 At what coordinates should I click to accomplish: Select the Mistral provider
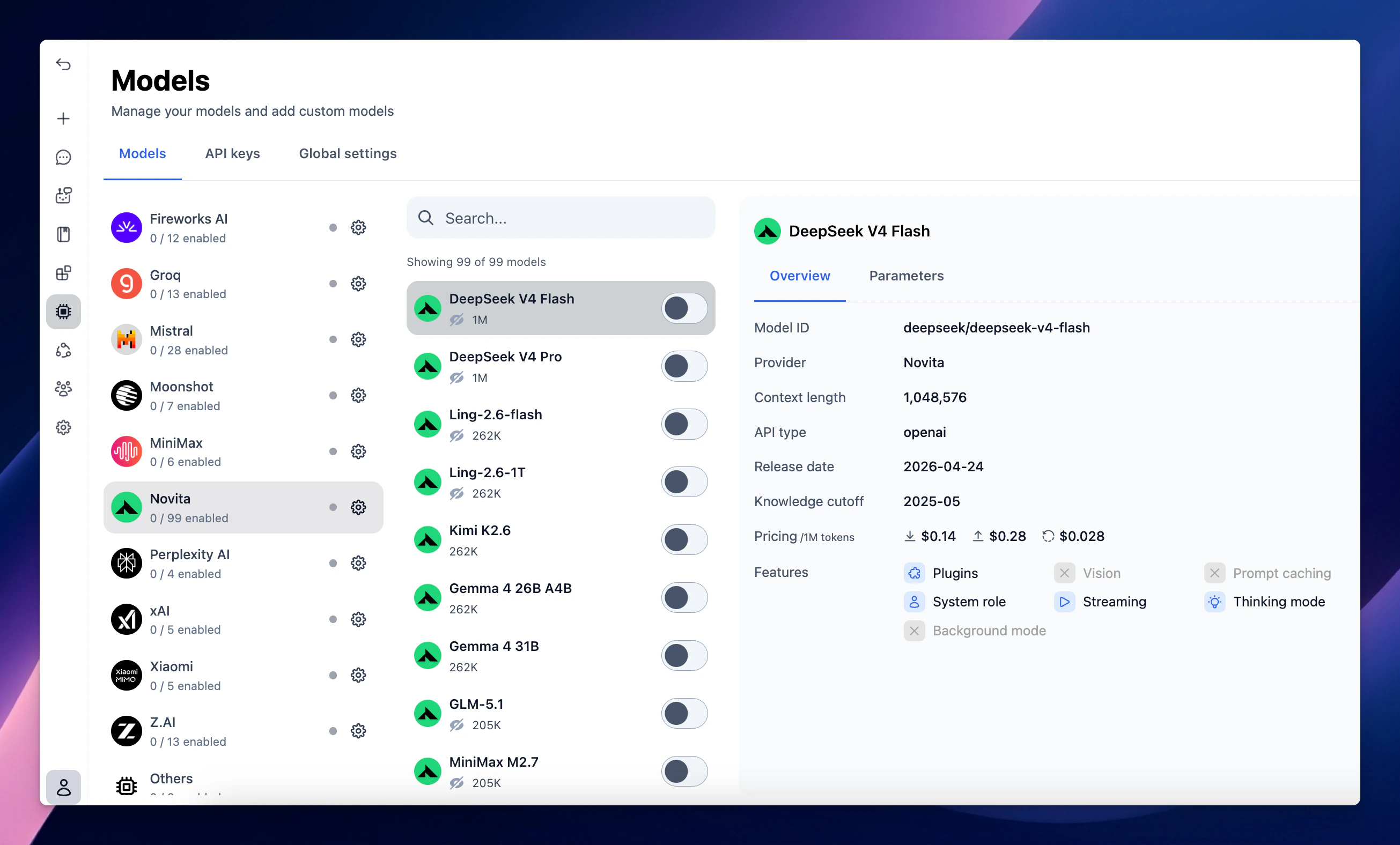(243, 339)
